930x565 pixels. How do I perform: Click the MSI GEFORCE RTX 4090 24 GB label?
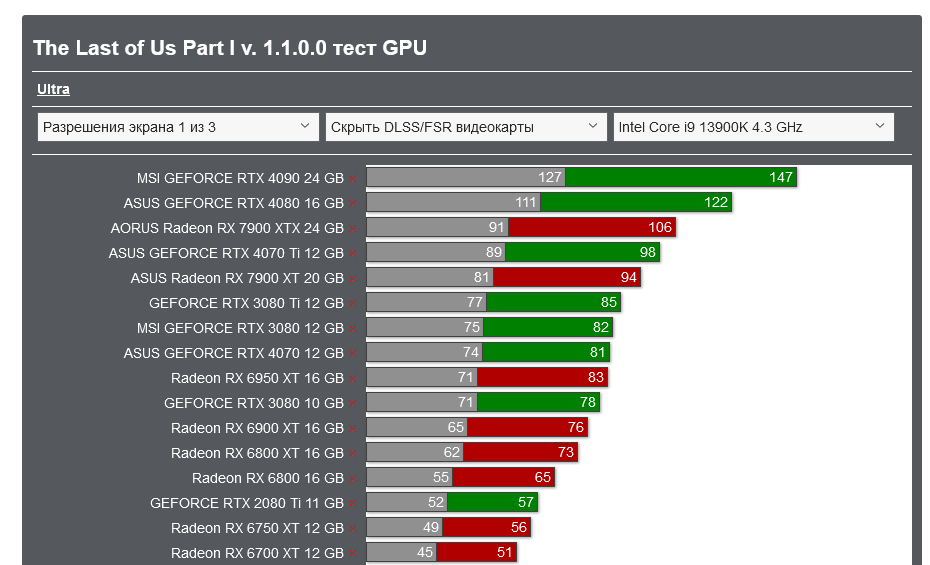click(240, 178)
